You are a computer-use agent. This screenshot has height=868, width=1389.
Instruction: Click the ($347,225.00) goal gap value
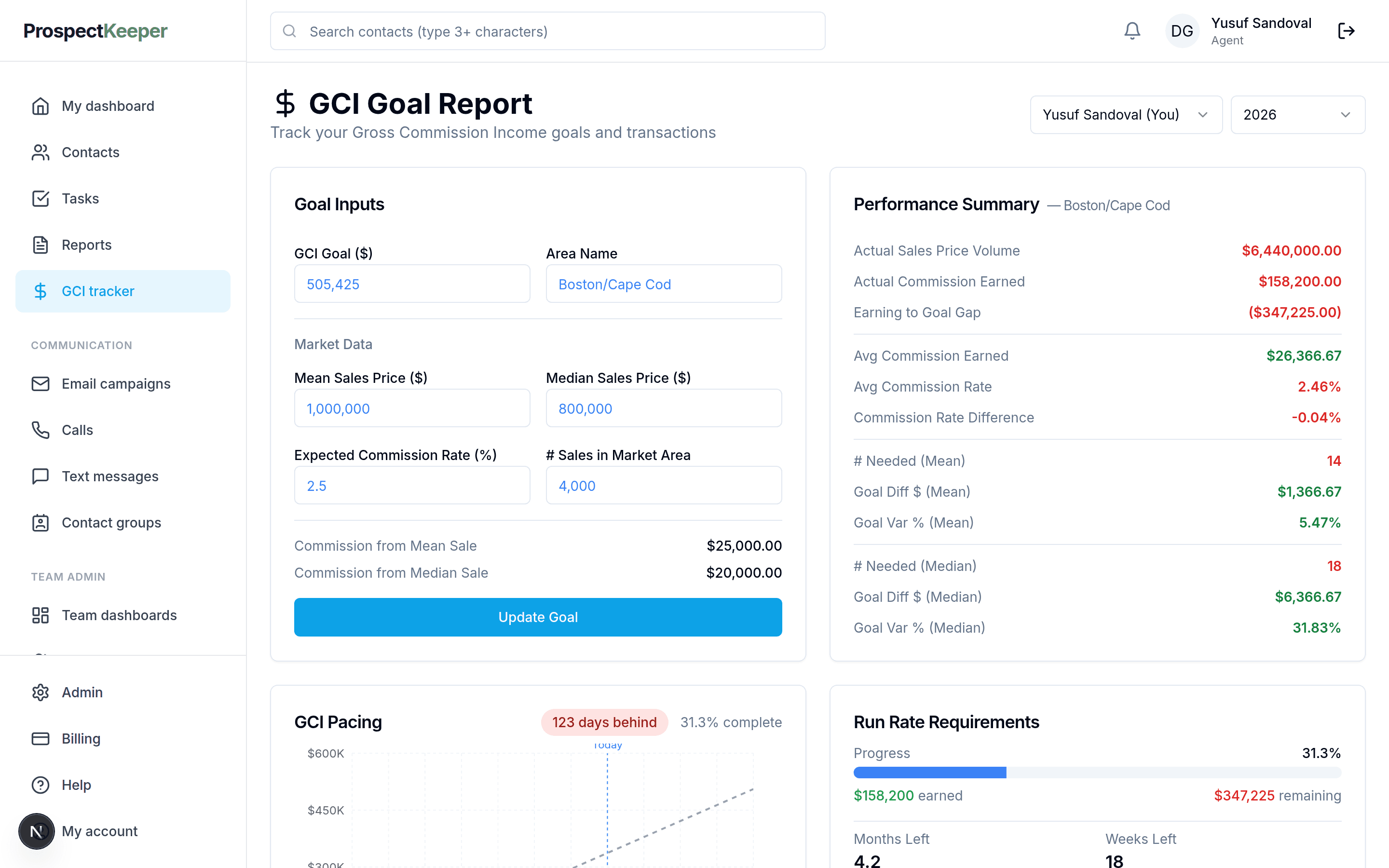point(1294,312)
